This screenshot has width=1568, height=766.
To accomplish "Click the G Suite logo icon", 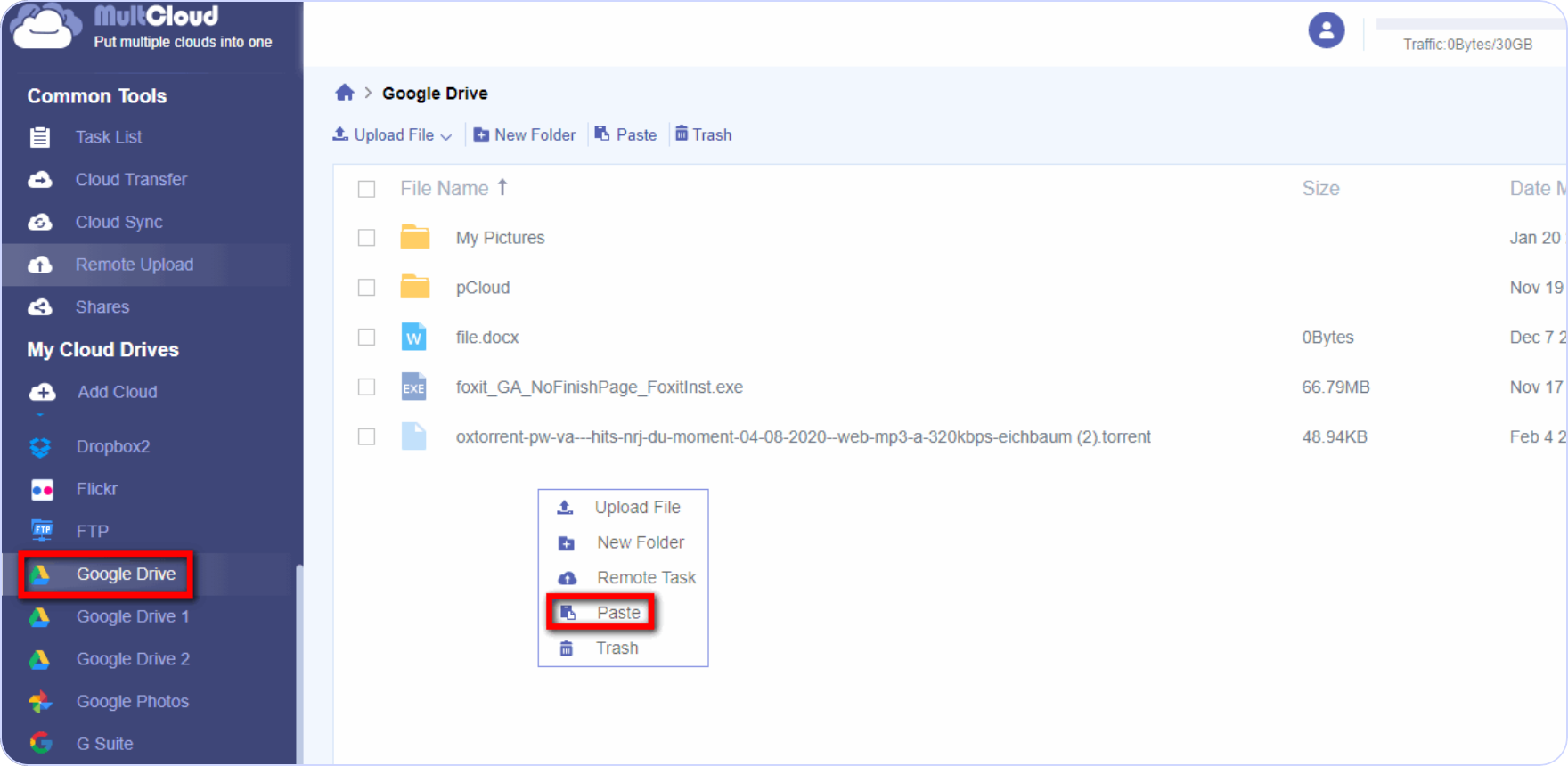I will [x=40, y=743].
